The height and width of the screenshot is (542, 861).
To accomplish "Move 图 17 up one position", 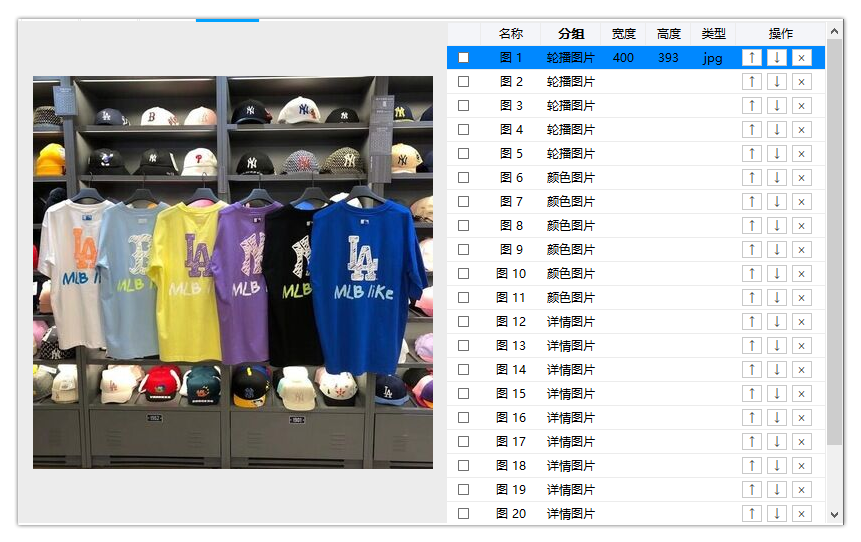I will 751,442.
